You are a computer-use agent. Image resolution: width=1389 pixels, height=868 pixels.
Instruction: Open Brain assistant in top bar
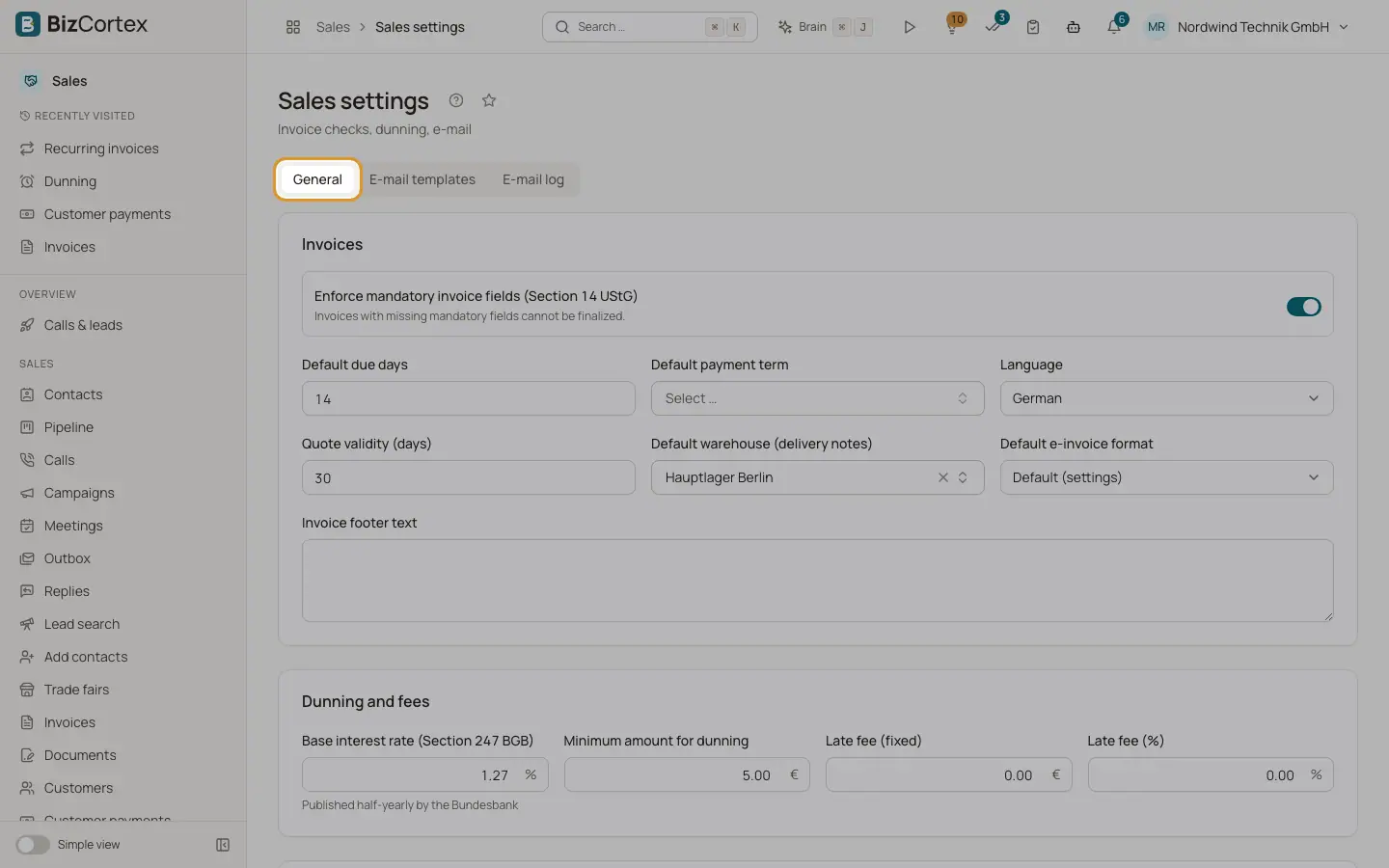(x=825, y=27)
